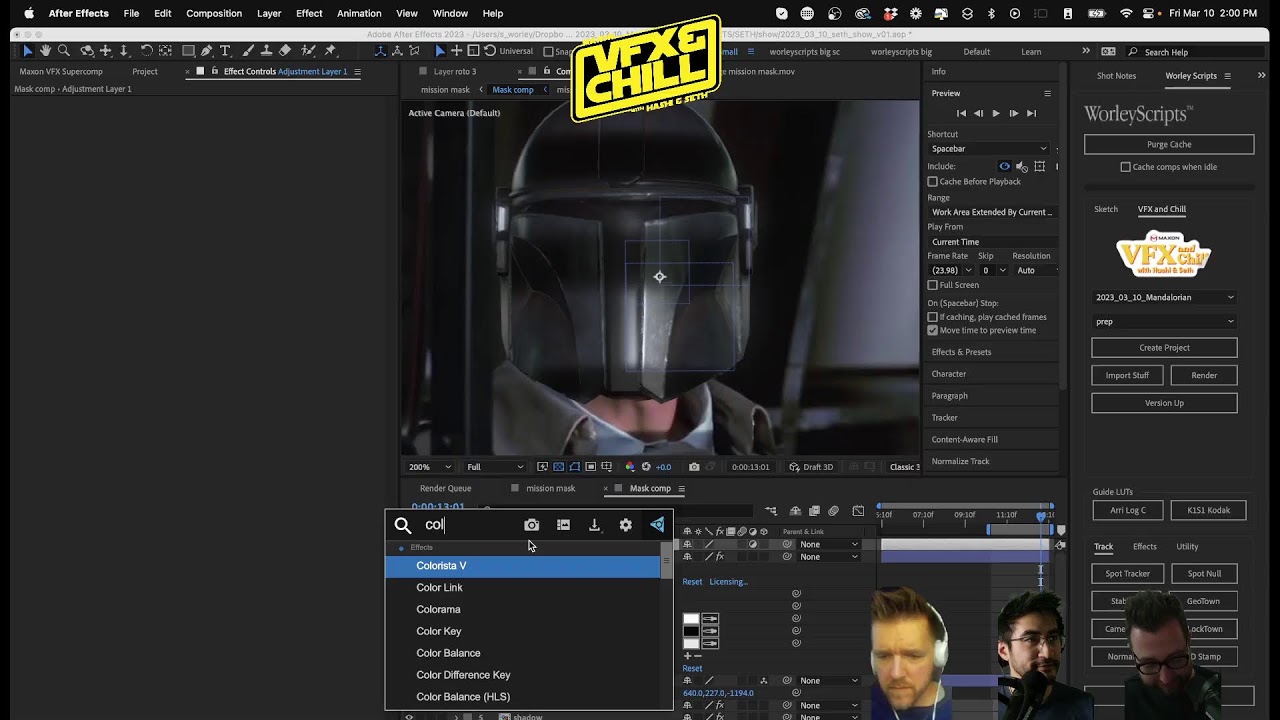1280x720 pixels.
Task: Check Cache Before Playback
Action: (x=933, y=182)
